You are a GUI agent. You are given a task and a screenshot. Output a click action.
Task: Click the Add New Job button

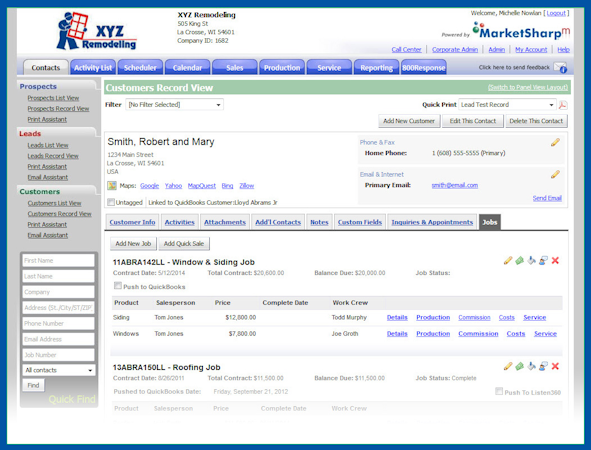[133, 243]
